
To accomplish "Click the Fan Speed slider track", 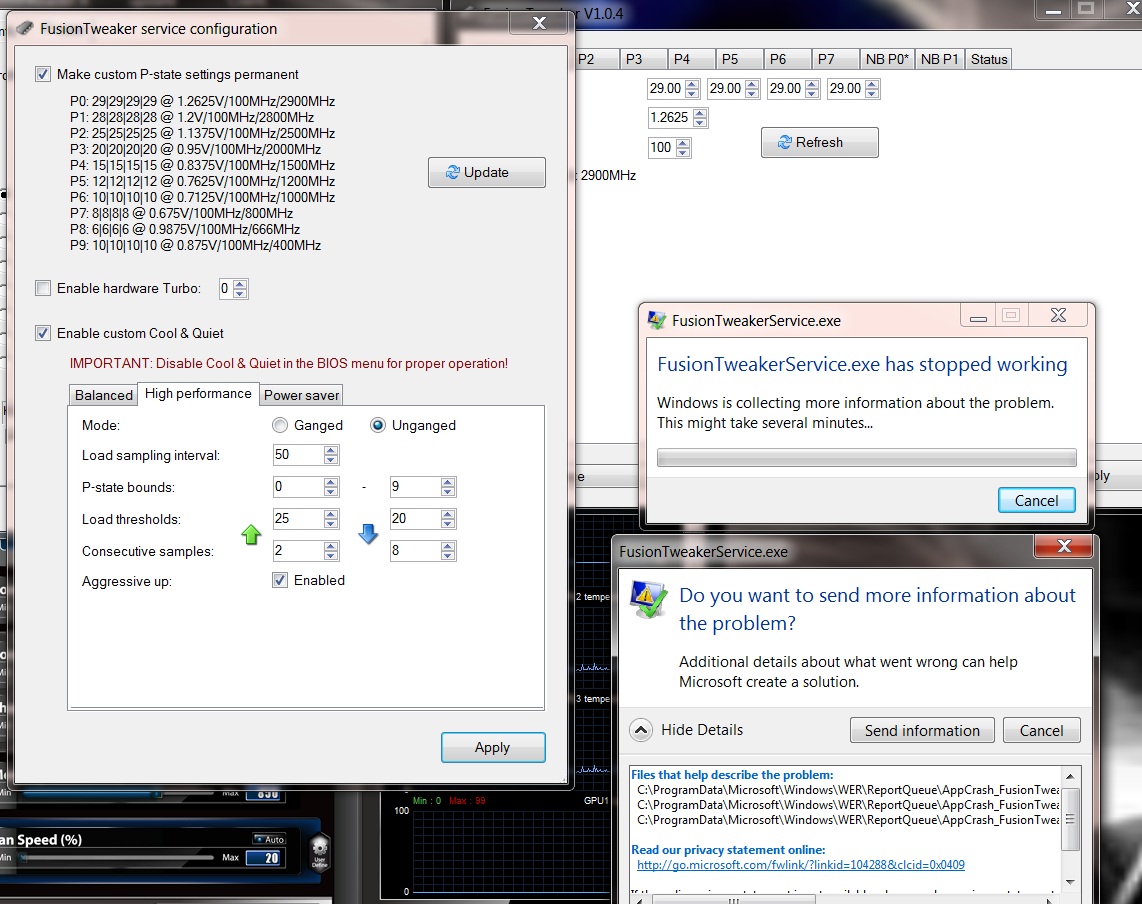I will [117, 857].
